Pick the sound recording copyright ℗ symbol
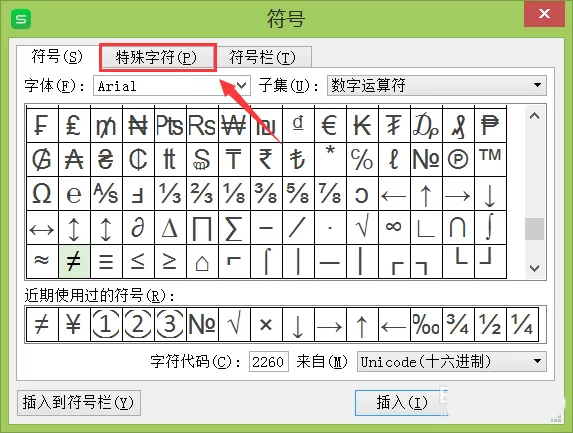Screen dimensions: 573x433 point(458,159)
